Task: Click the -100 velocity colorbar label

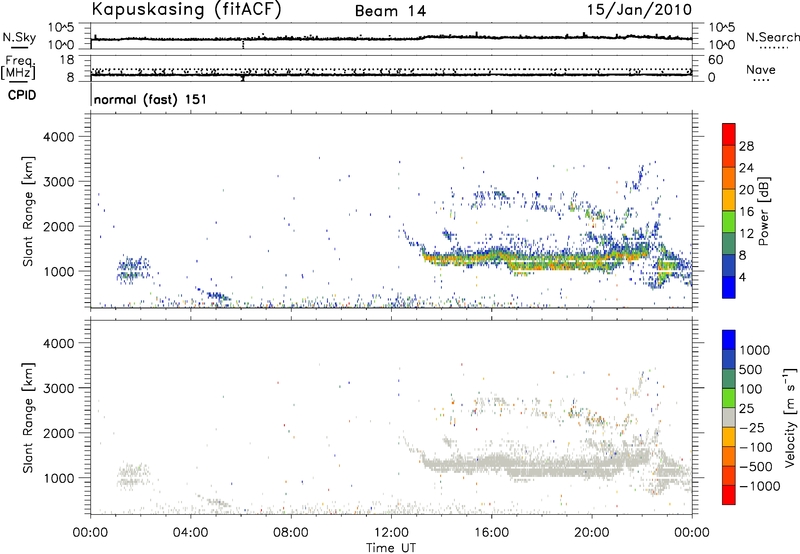Action: point(757,447)
